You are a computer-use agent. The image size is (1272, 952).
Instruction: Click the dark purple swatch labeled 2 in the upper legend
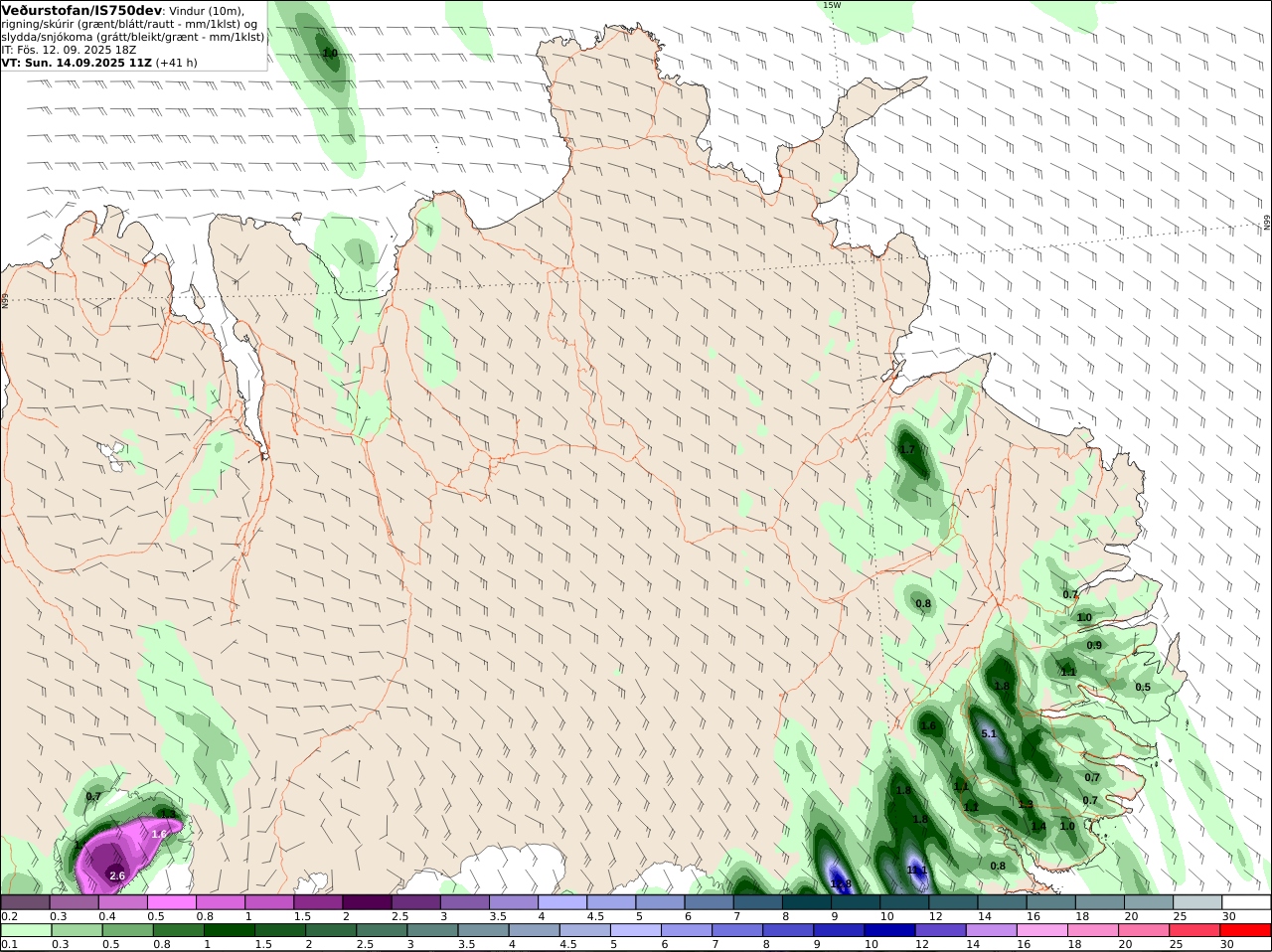click(368, 901)
